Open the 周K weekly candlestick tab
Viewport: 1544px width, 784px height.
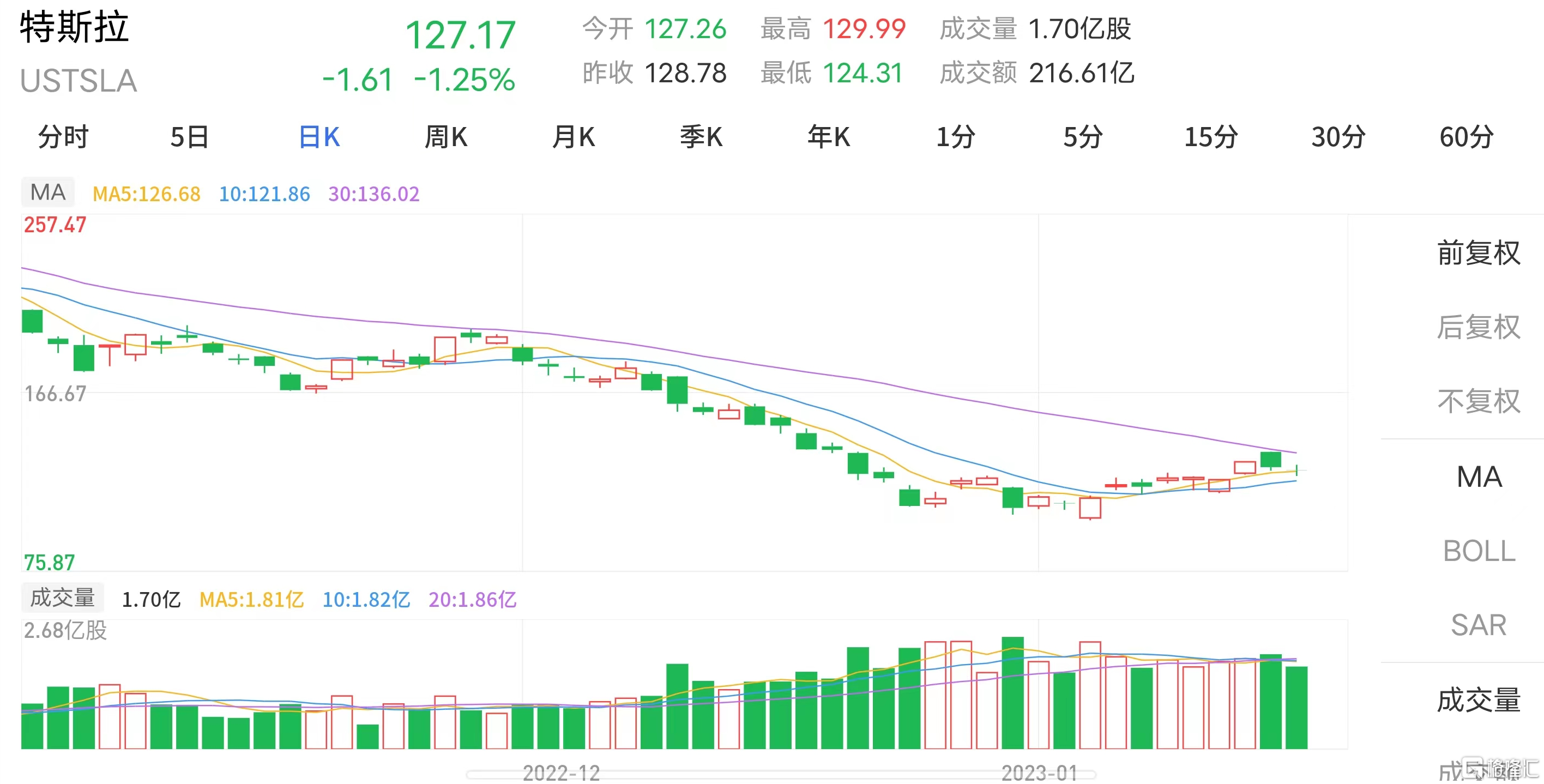pos(446,137)
